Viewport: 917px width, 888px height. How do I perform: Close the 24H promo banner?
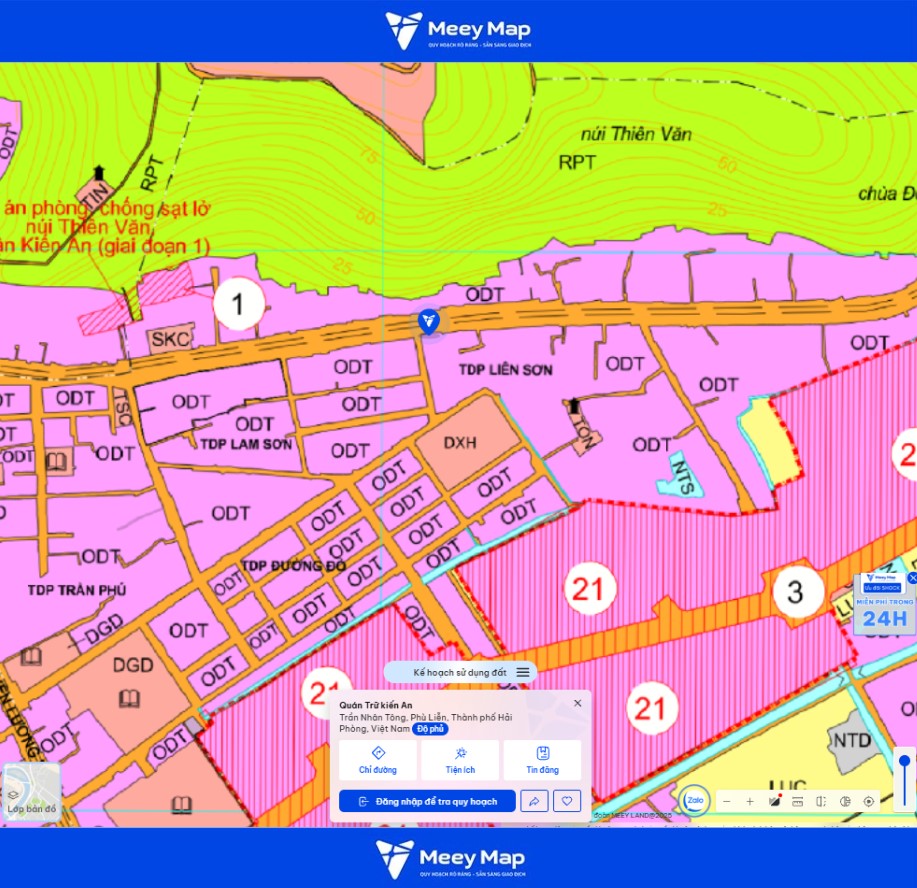click(x=912, y=578)
